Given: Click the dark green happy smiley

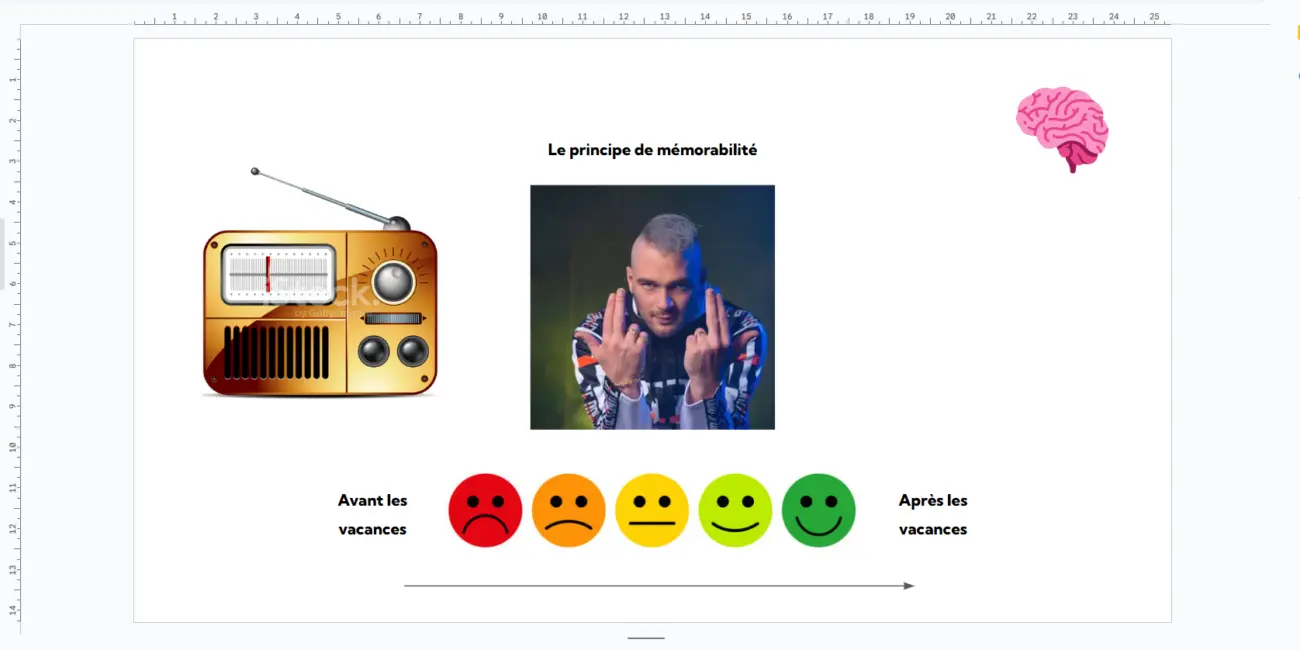Looking at the screenshot, I should click(x=818, y=510).
